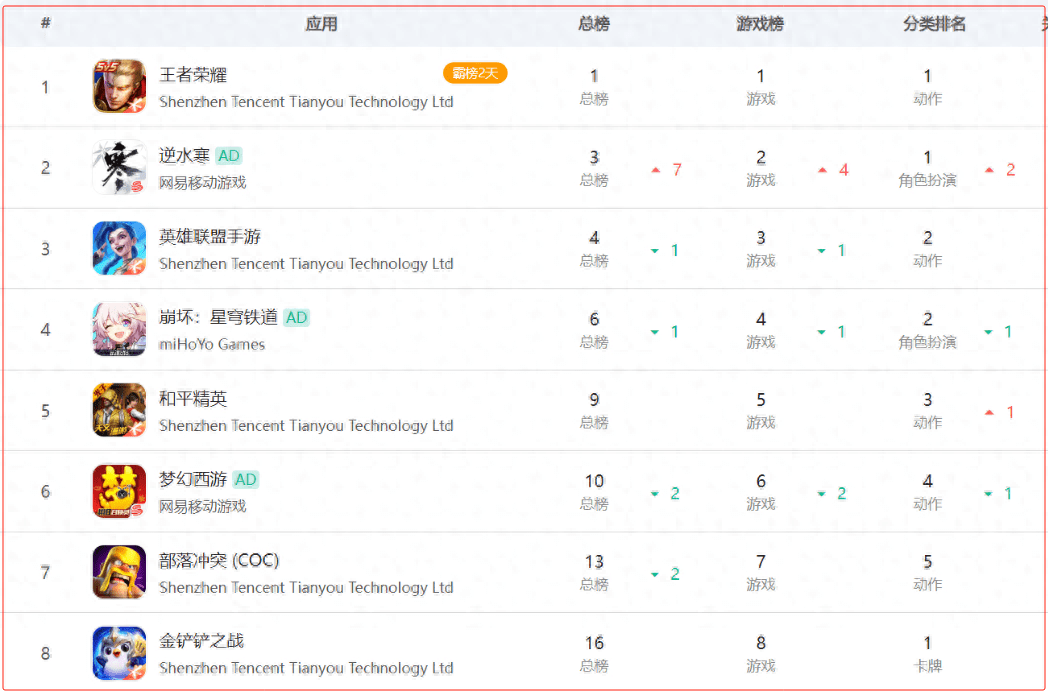
Task: Click miHoYo Games developer name
Action: click(x=212, y=344)
